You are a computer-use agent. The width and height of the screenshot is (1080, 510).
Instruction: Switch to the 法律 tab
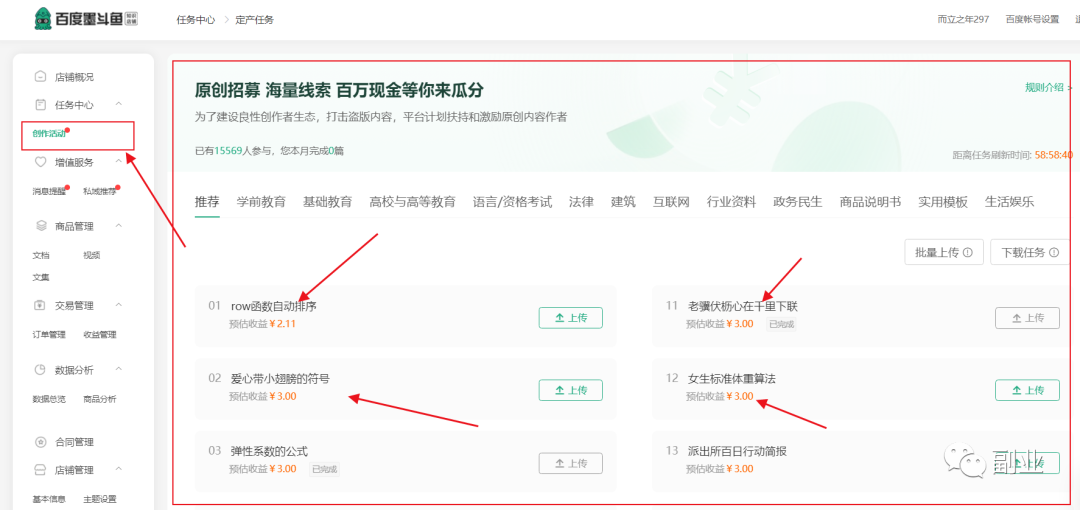point(581,202)
